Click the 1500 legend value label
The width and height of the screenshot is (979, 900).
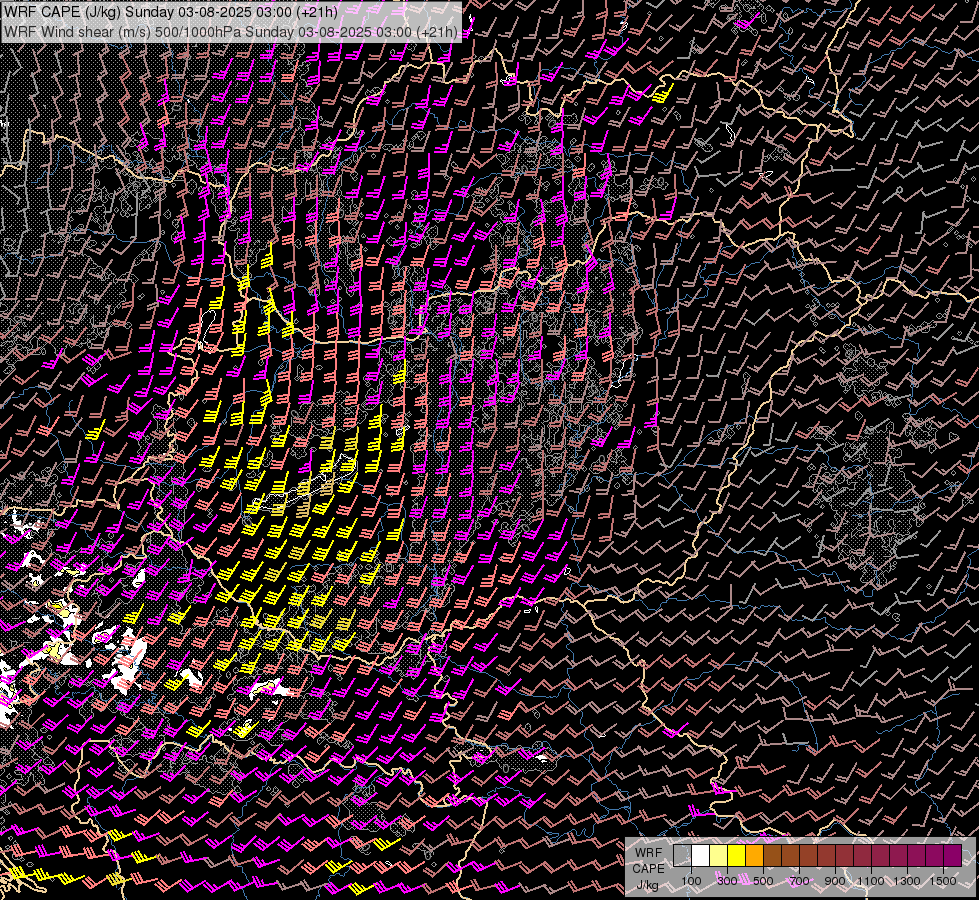[x=943, y=881]
